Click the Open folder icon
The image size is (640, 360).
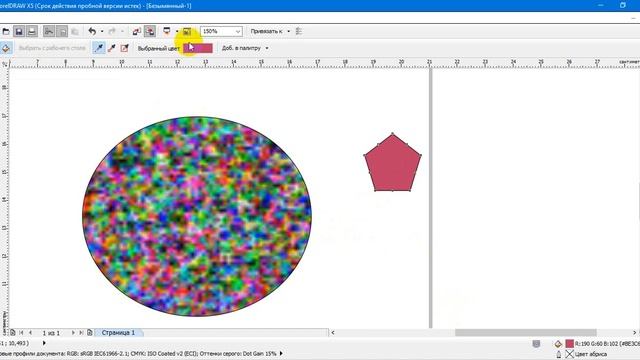pyautogui.click(x=6, y=31)
